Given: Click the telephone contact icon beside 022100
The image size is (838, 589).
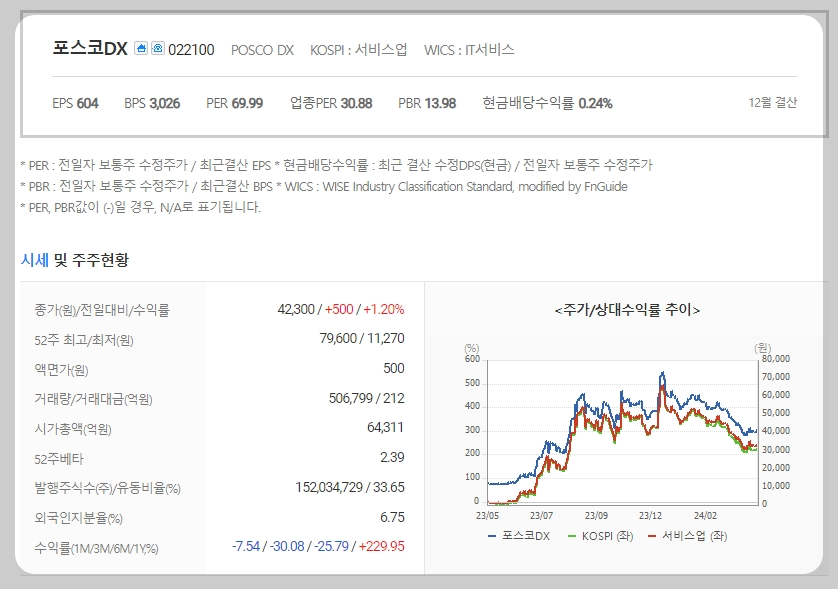Looking at the screenshot, I should tap(158, 48).
